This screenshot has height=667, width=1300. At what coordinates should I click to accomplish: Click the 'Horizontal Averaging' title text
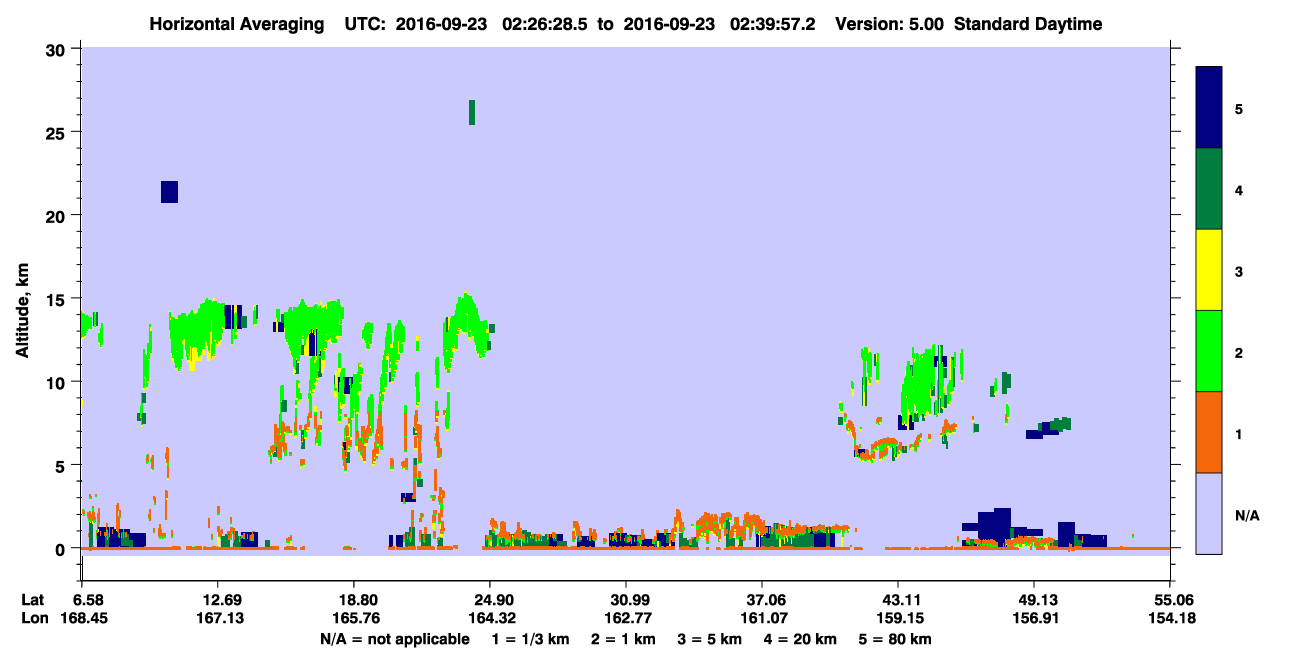235,24
